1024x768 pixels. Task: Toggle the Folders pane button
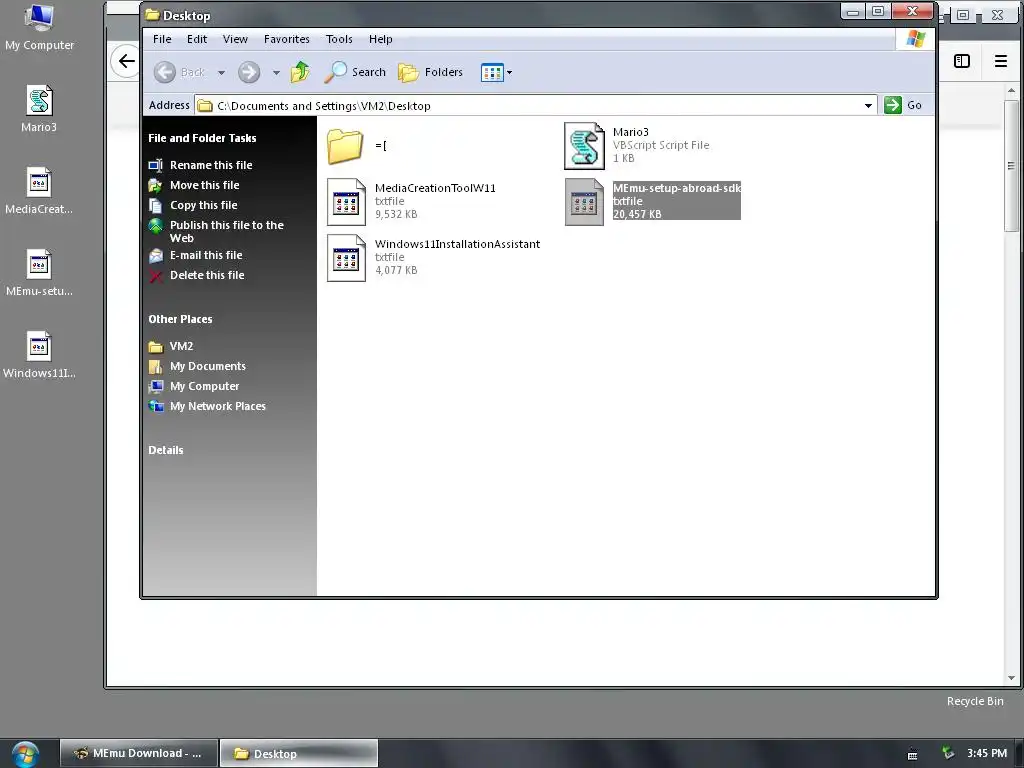430,72
